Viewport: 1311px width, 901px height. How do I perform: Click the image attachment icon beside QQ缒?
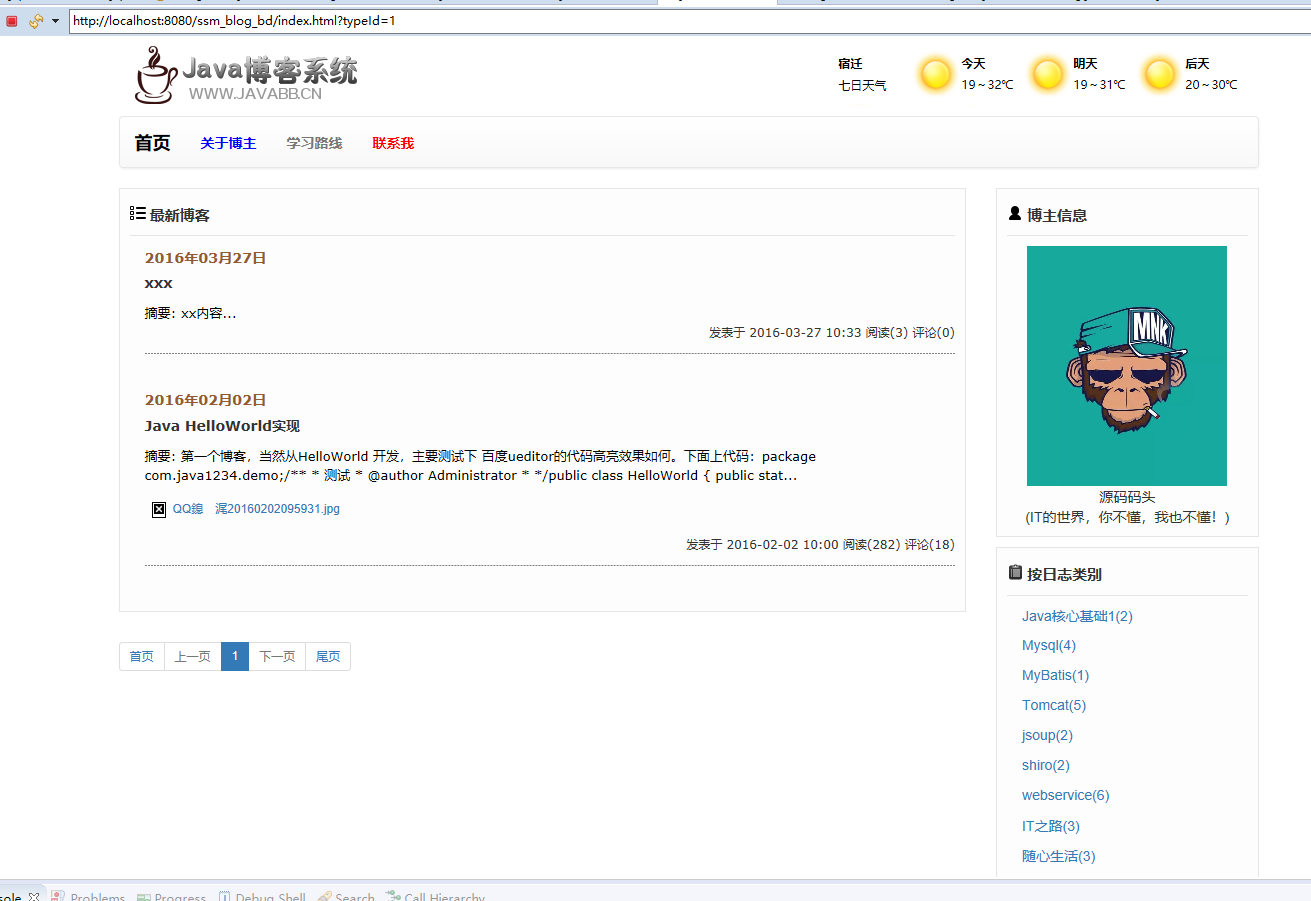(158, 510)
